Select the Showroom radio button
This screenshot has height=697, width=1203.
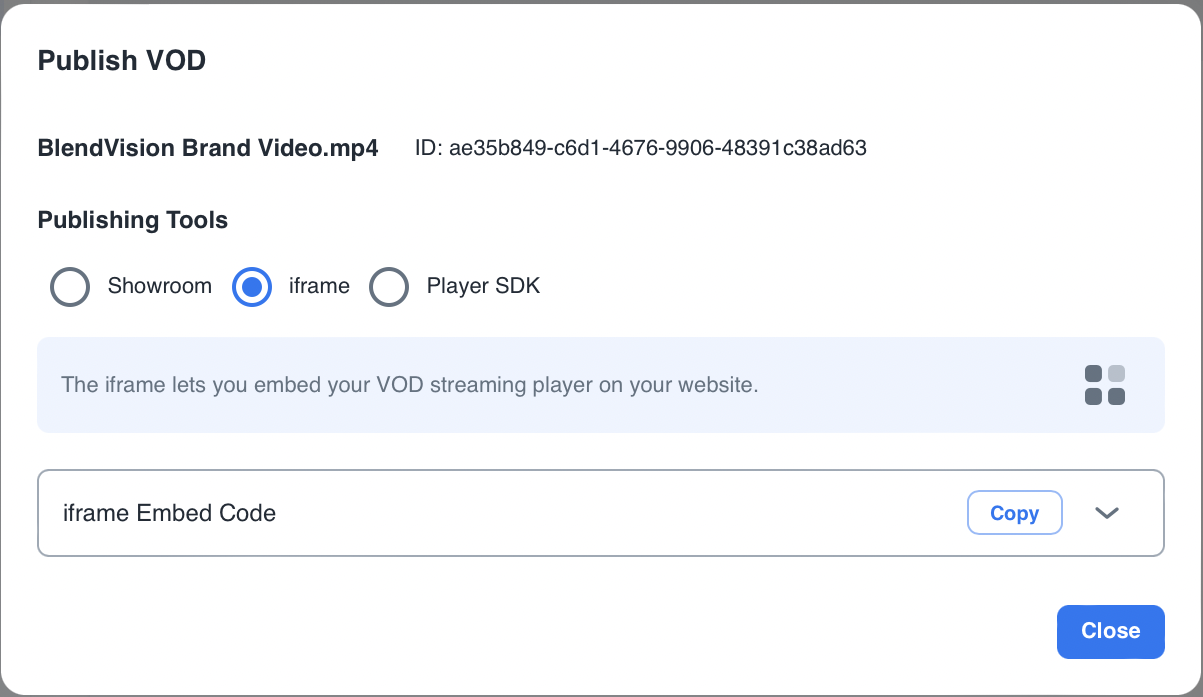(70, 287)
